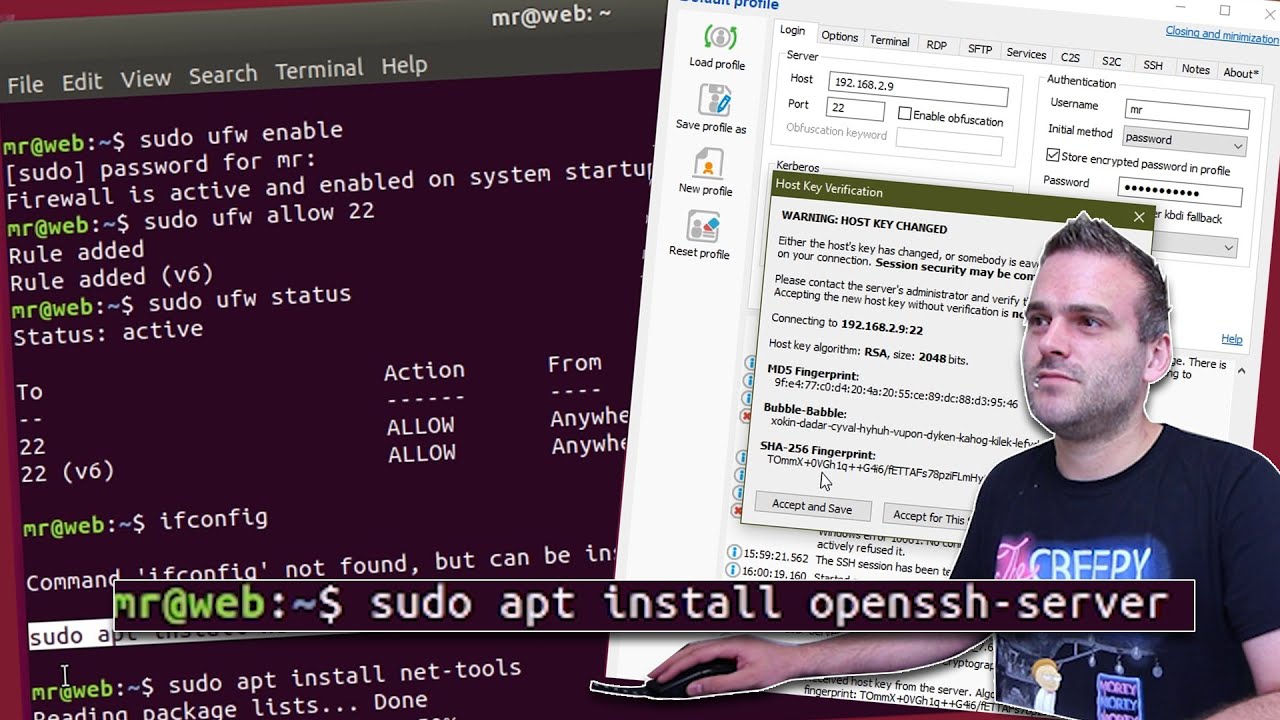Click info icon beside 15:59:21.562 log entry
This screenshot has height=720, width=1280.
733,552
